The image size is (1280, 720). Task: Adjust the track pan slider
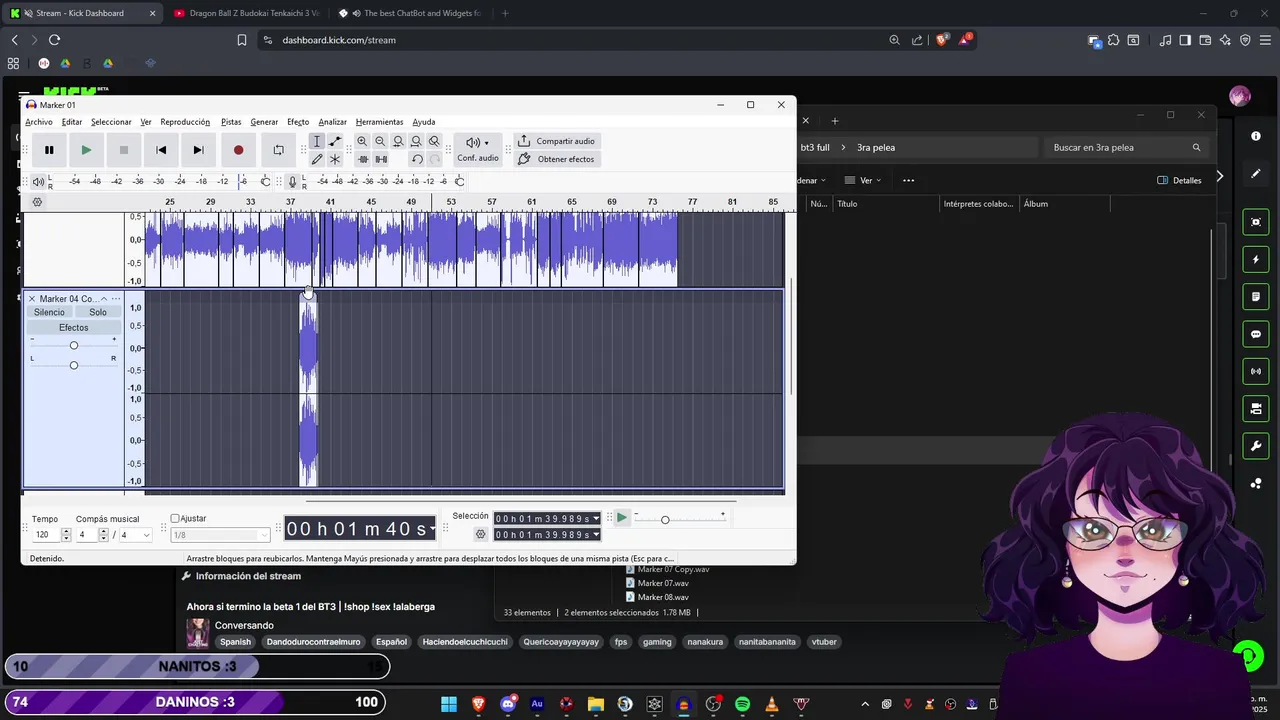(73, 365)
